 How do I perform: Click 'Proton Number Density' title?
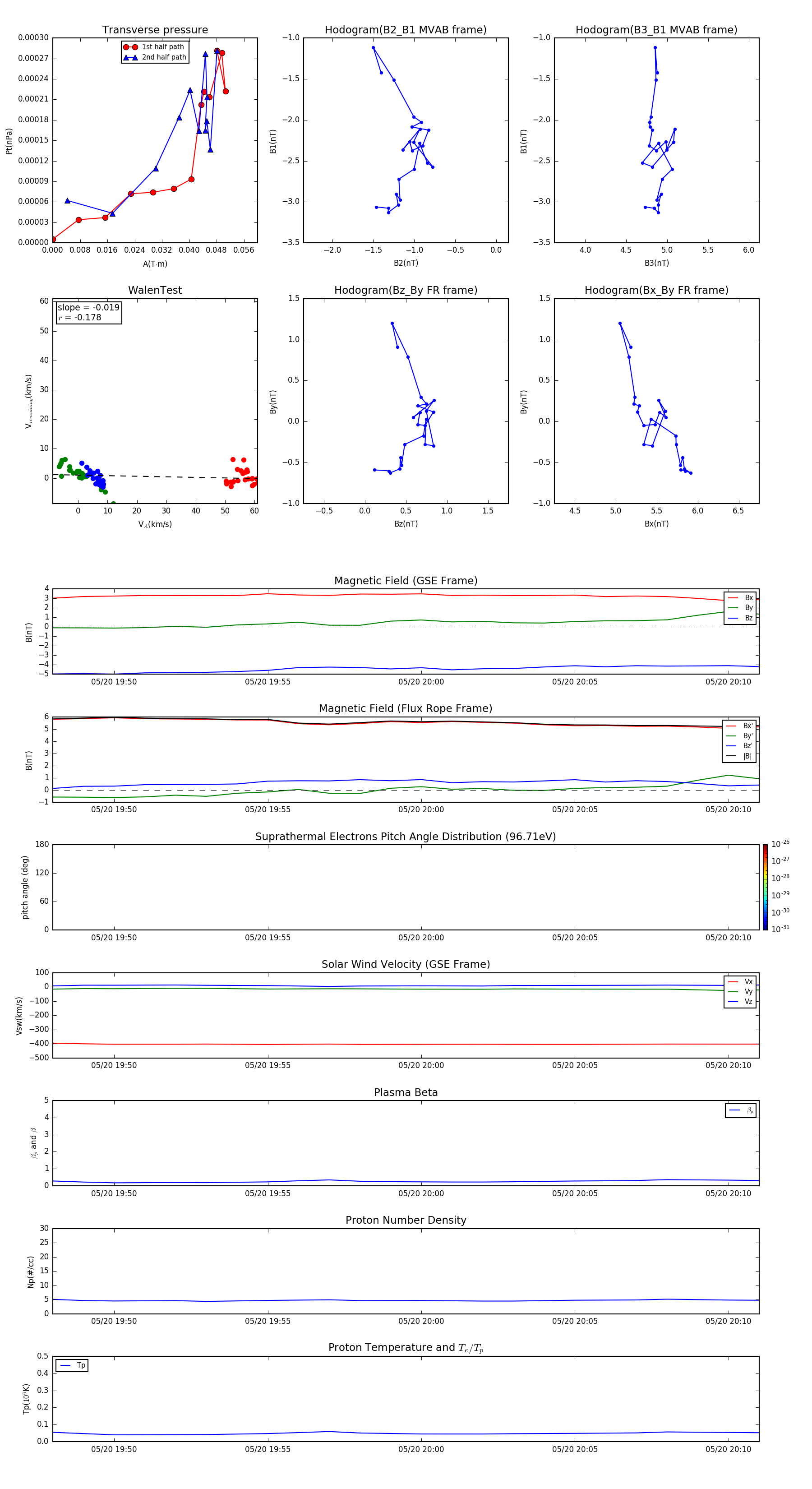406,1220
